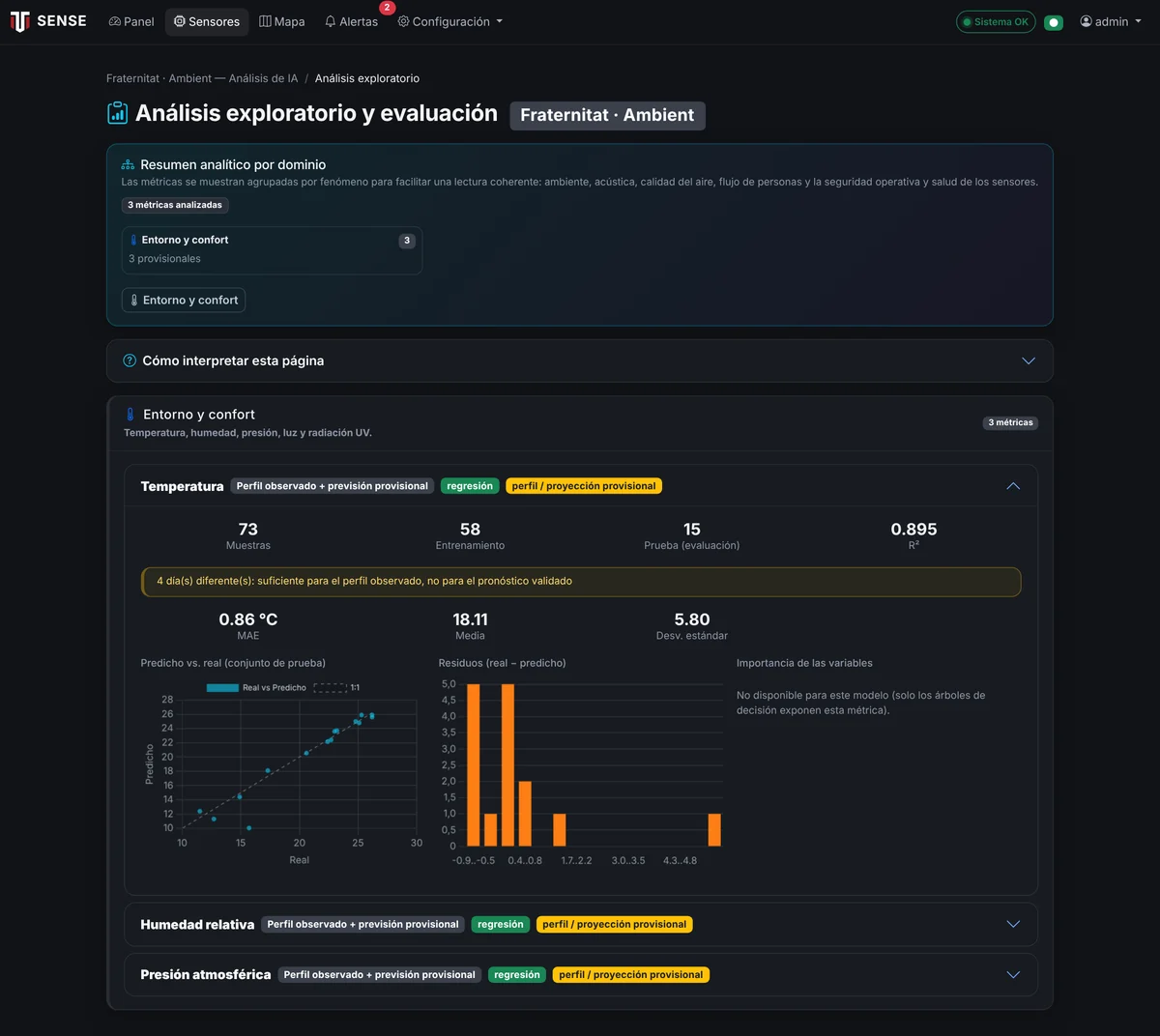Click the 3 métricas section badge
This screenshot has height=1036, width=1160.
1010,422
